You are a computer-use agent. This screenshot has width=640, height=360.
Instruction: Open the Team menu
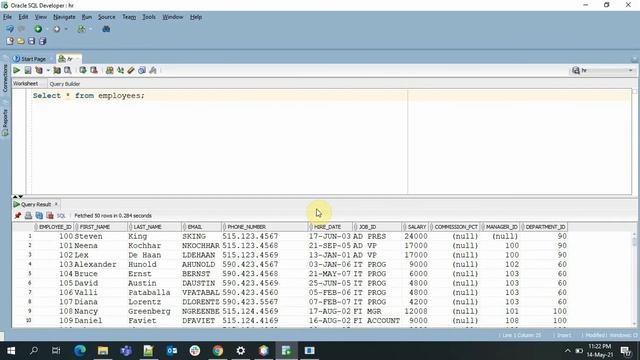point(129,17)
